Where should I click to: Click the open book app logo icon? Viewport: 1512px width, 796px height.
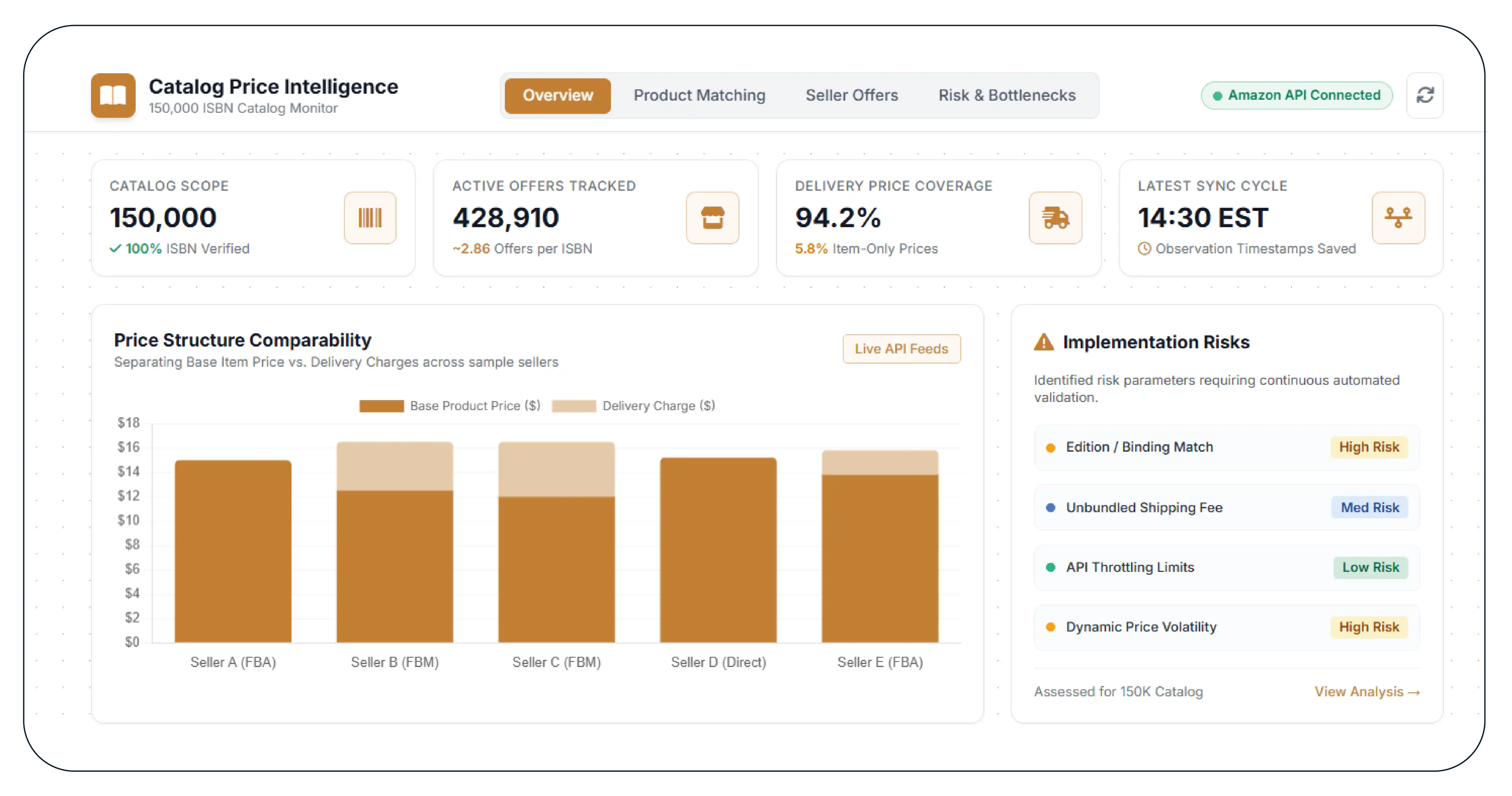(x=113, y=95)
